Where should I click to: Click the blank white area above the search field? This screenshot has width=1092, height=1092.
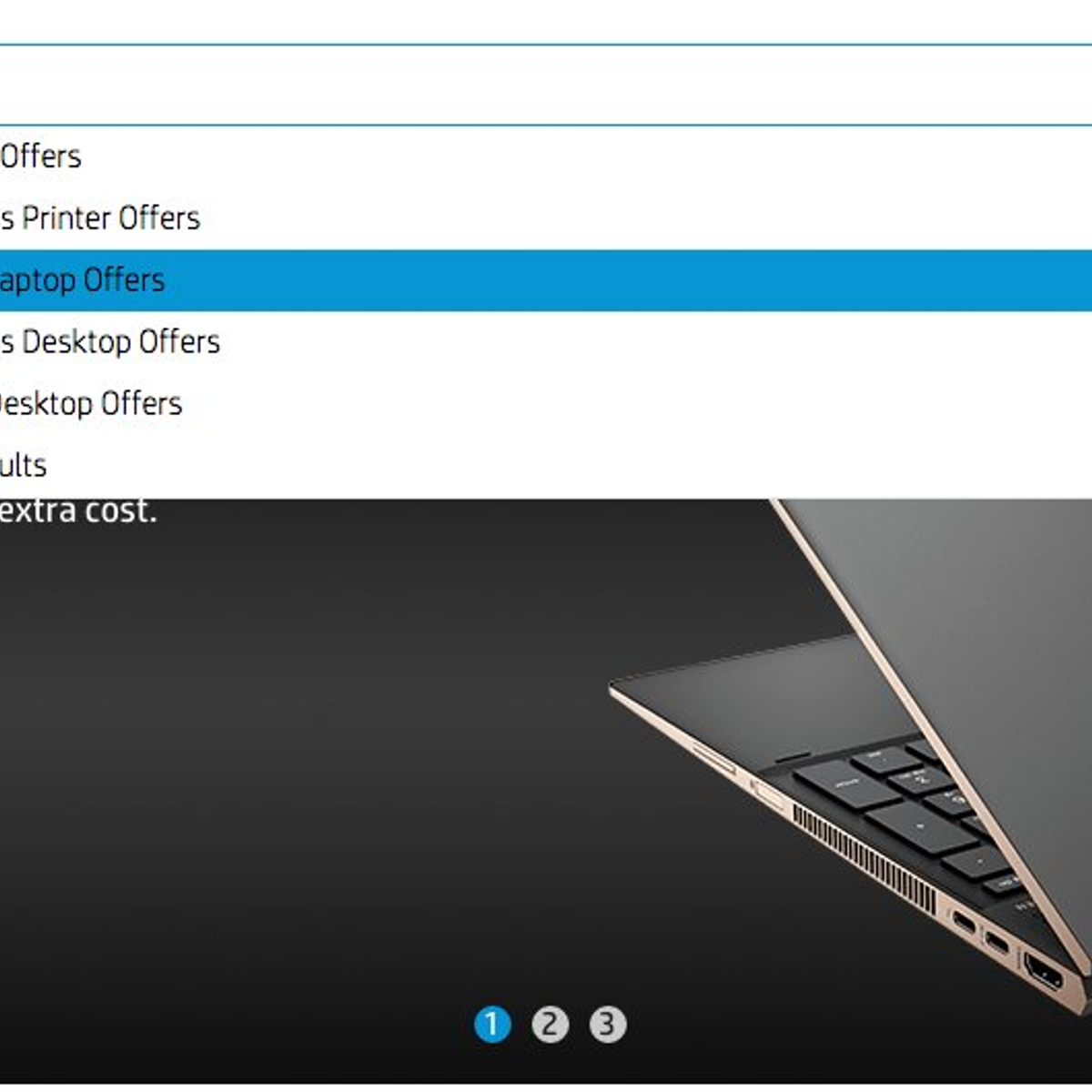(x=546, y=21)
